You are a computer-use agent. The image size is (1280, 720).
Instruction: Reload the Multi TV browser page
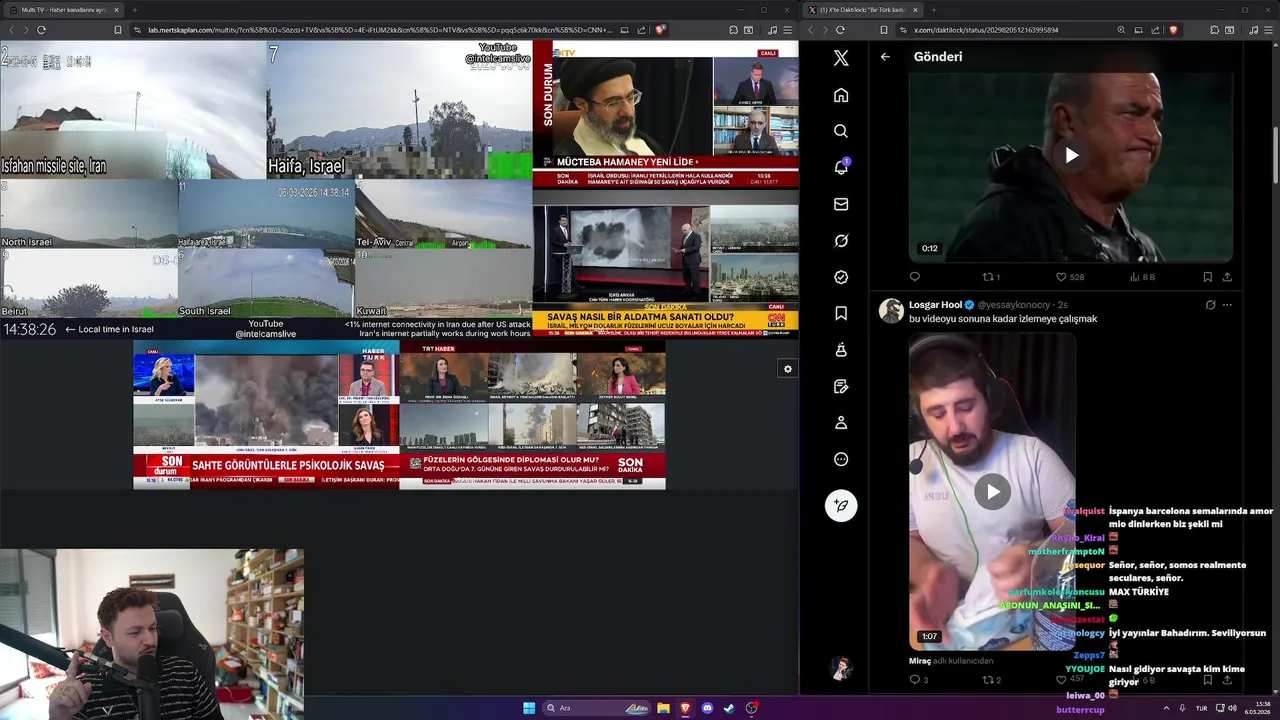click(x=41, y=30)
